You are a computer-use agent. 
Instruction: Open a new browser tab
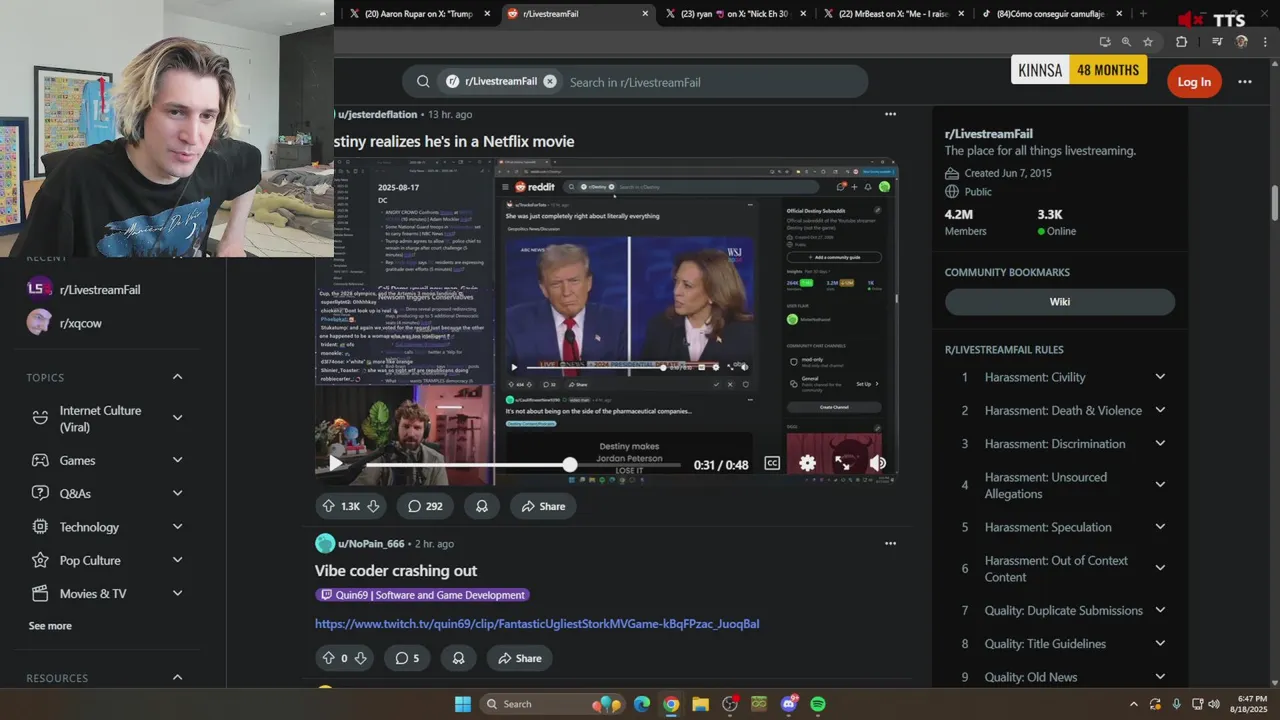tap(1143, 14)
